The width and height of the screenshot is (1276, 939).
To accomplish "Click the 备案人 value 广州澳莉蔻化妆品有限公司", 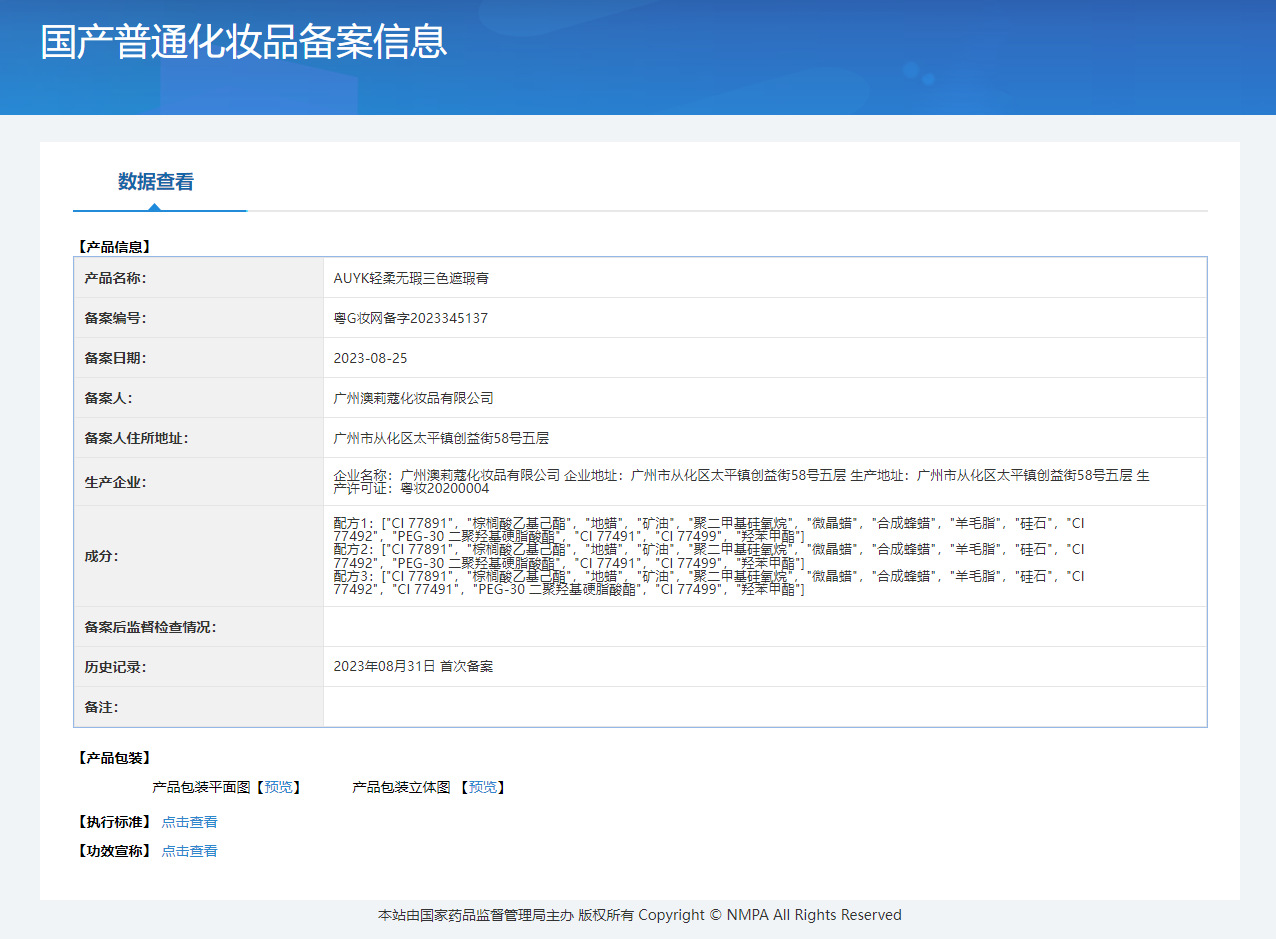I will [413, 398].
